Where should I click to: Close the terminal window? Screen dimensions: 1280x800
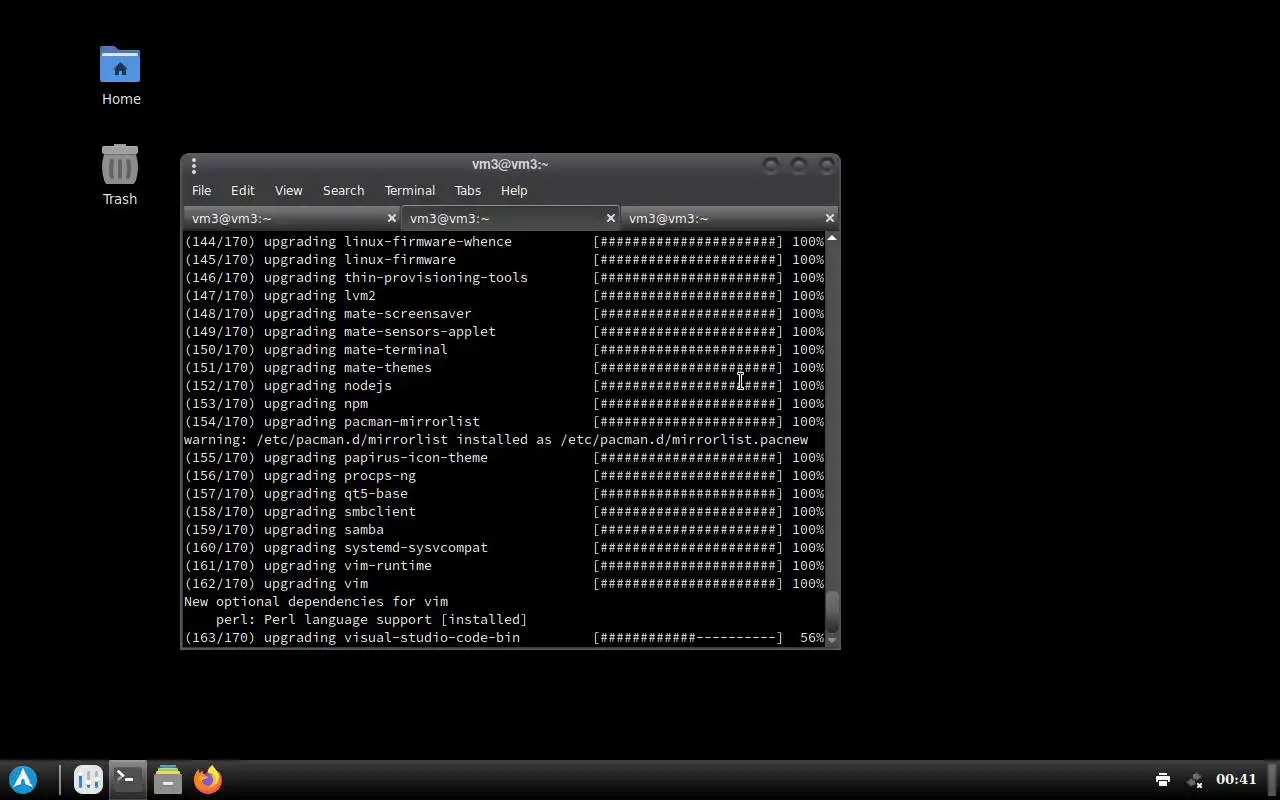(x=827, y=165)
